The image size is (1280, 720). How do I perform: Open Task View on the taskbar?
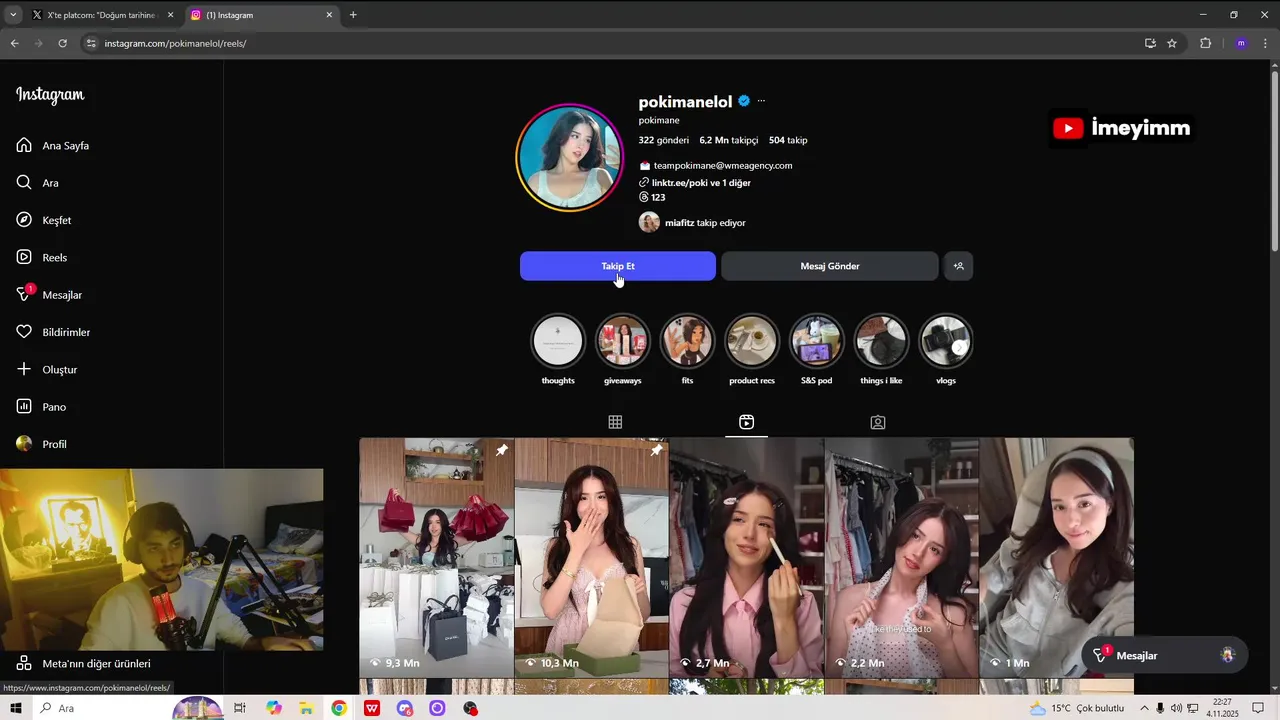(x=240, y=708)
